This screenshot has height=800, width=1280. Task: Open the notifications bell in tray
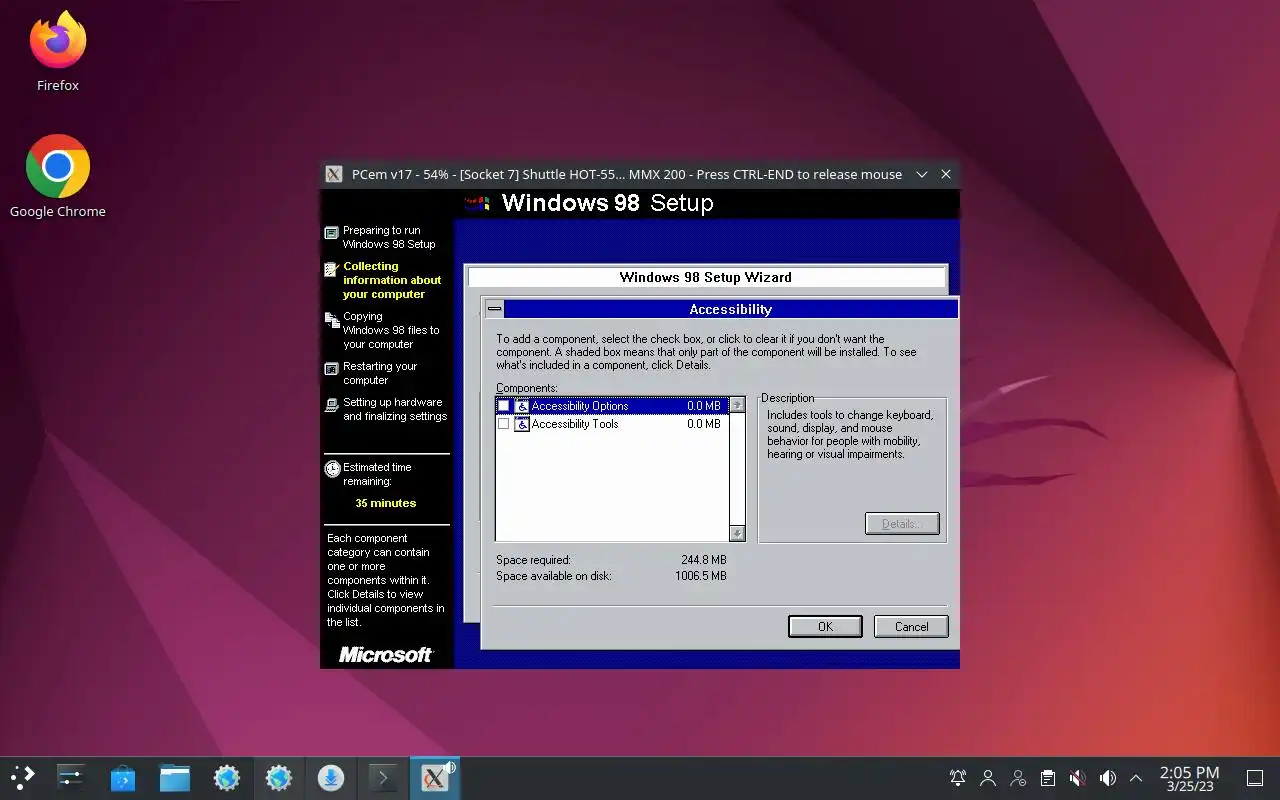(958, 778)
